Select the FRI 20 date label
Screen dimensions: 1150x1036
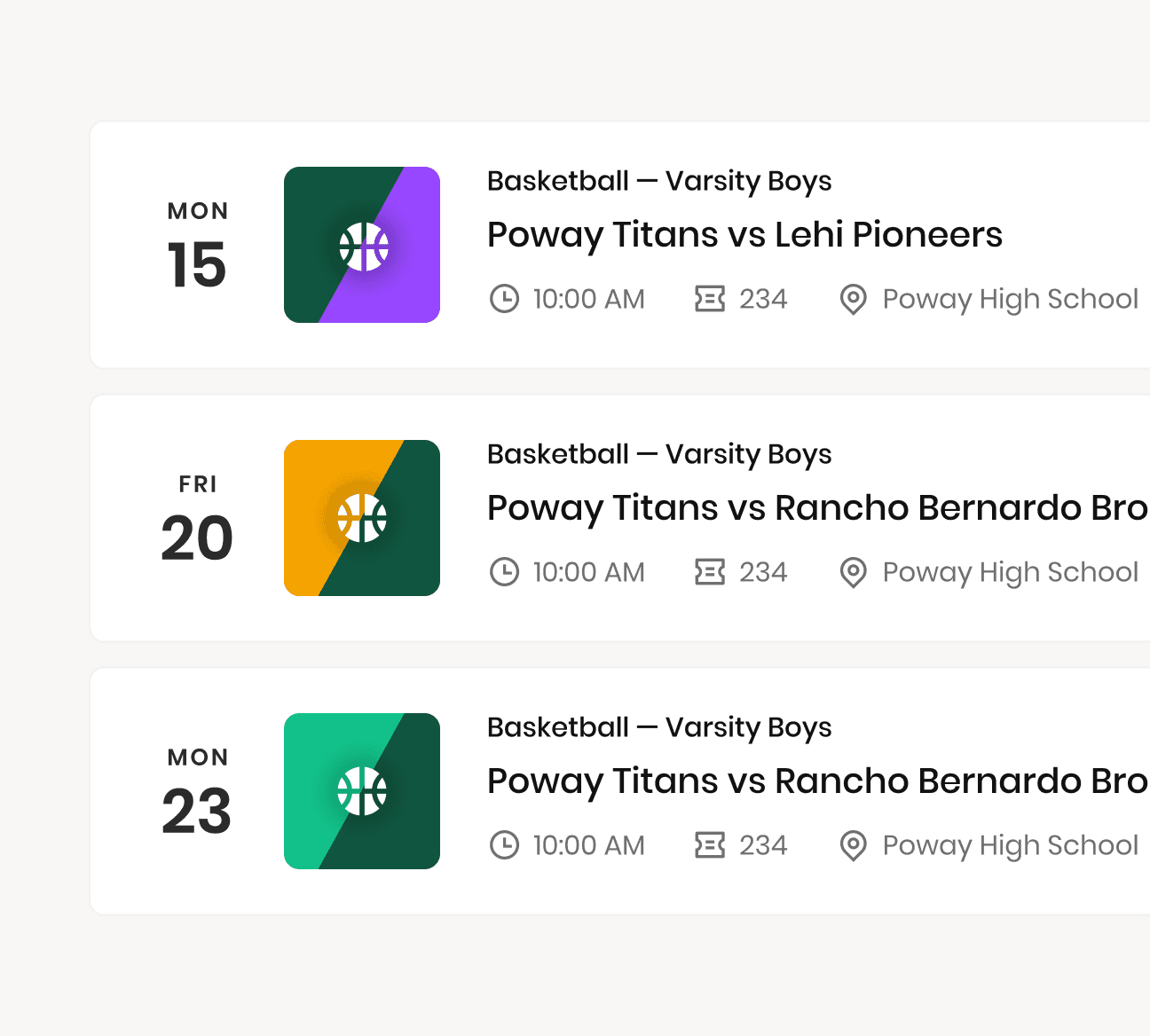click(197, 519)
